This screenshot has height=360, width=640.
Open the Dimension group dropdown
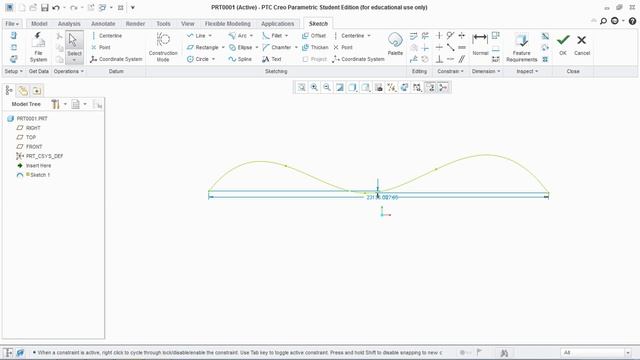486,71
